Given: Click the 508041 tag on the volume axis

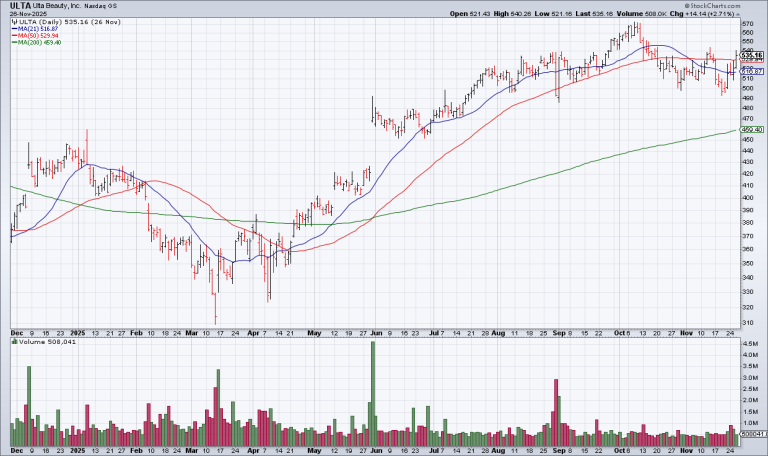Looking at the screenshot, I should (x=752, y=434).
